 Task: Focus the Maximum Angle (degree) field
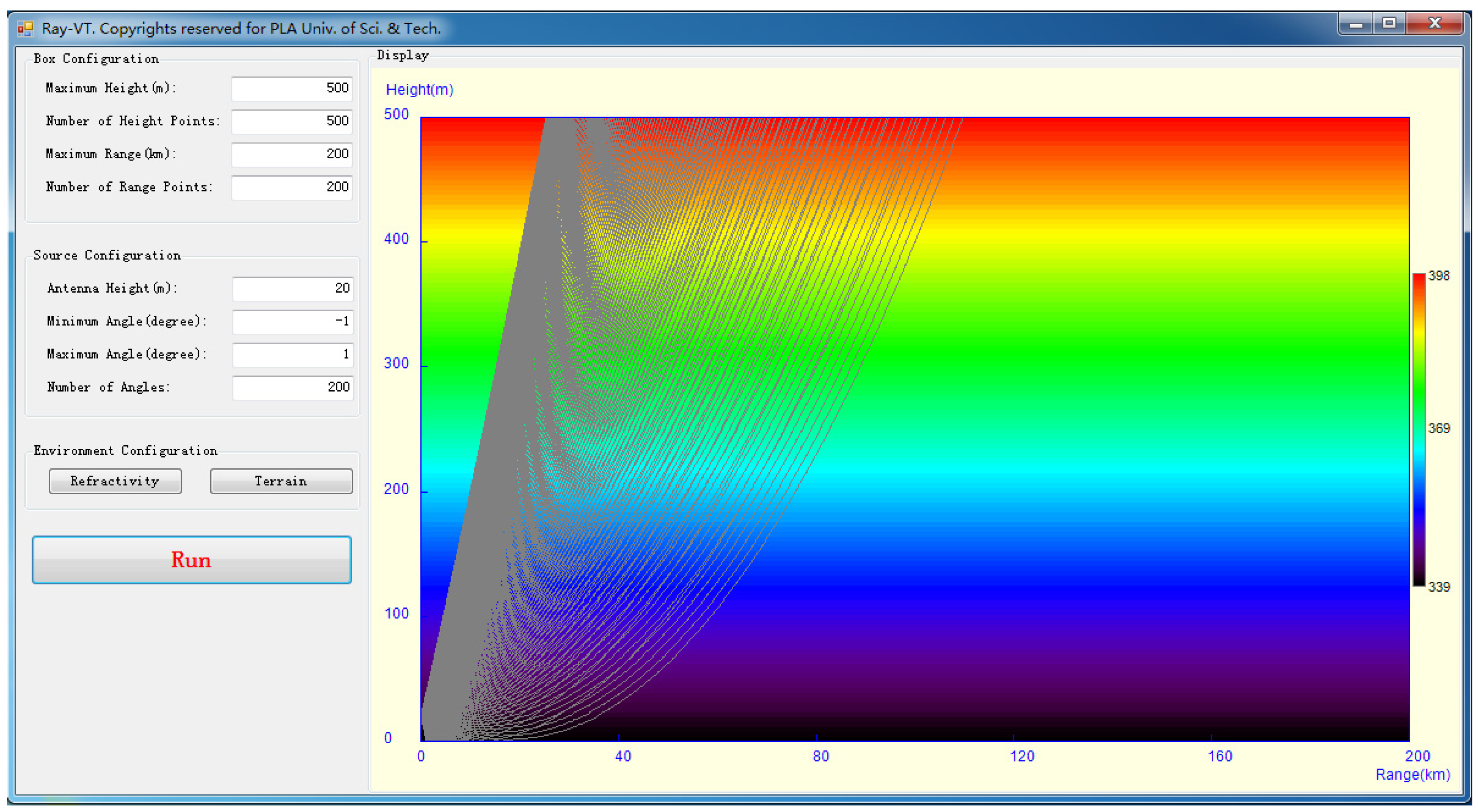(x=293, y=355)
